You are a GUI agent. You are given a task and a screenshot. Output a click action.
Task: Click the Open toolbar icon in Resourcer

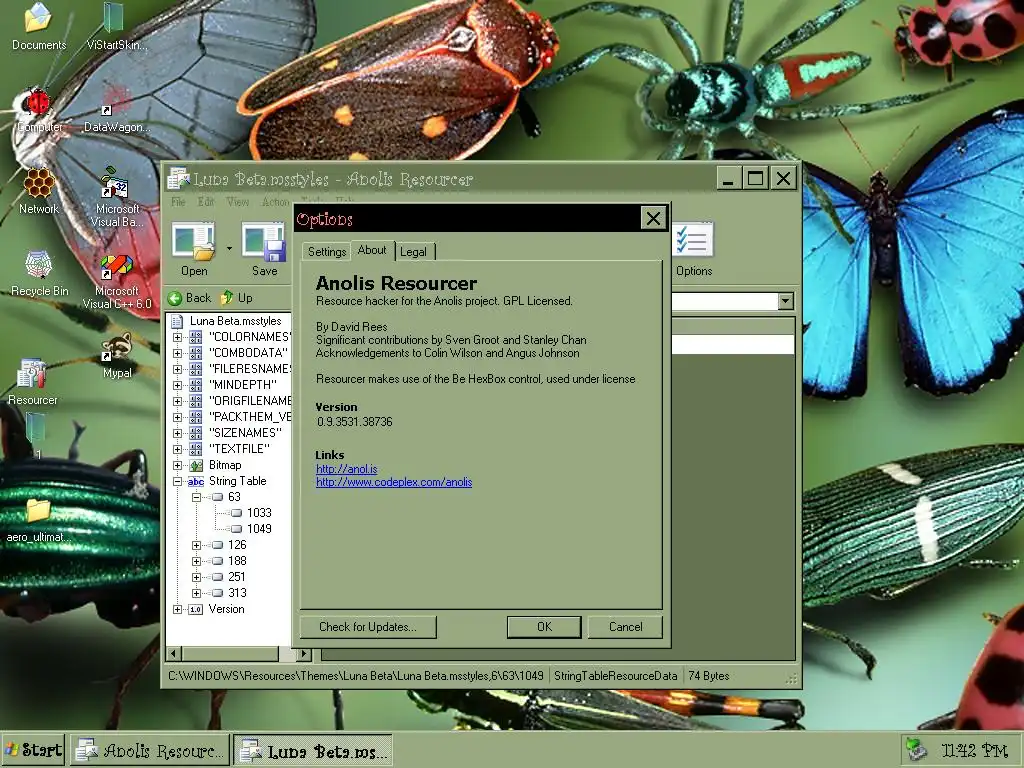pos(194,242)
